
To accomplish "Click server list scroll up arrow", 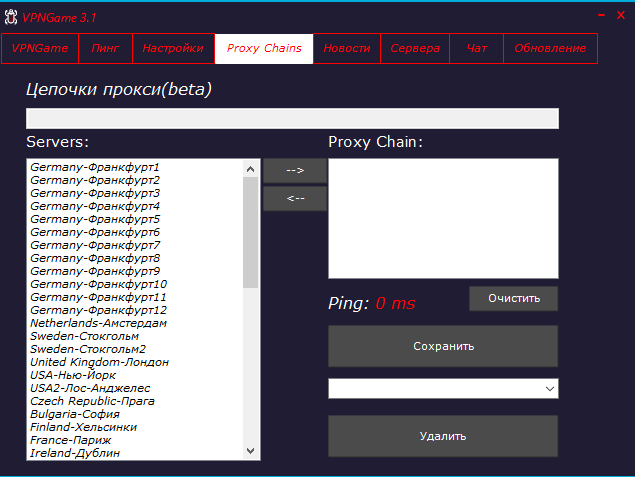I will (251, 169).
